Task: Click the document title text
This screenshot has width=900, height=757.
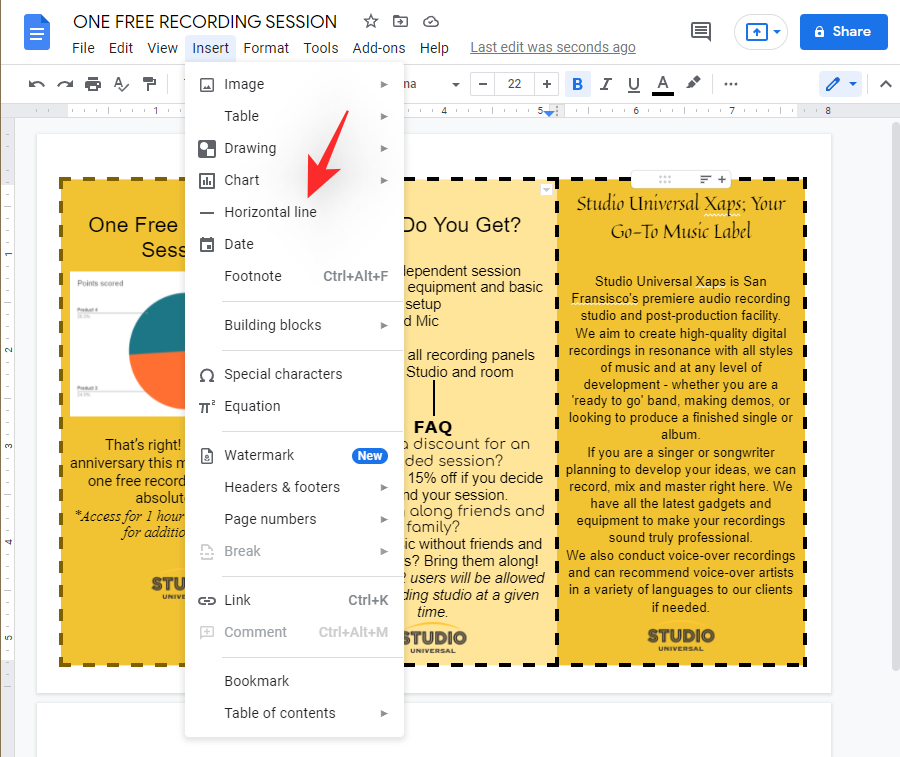Action: pos(205,22)
